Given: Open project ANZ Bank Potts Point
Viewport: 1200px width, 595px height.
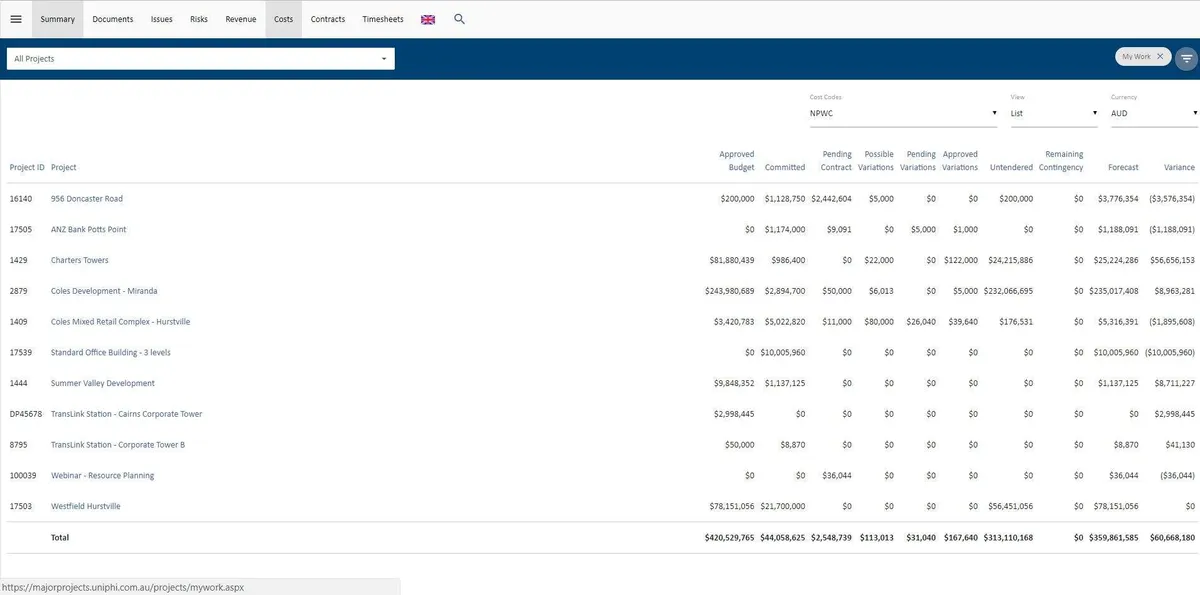Looking at the screenshot, I should click(89, 230).
